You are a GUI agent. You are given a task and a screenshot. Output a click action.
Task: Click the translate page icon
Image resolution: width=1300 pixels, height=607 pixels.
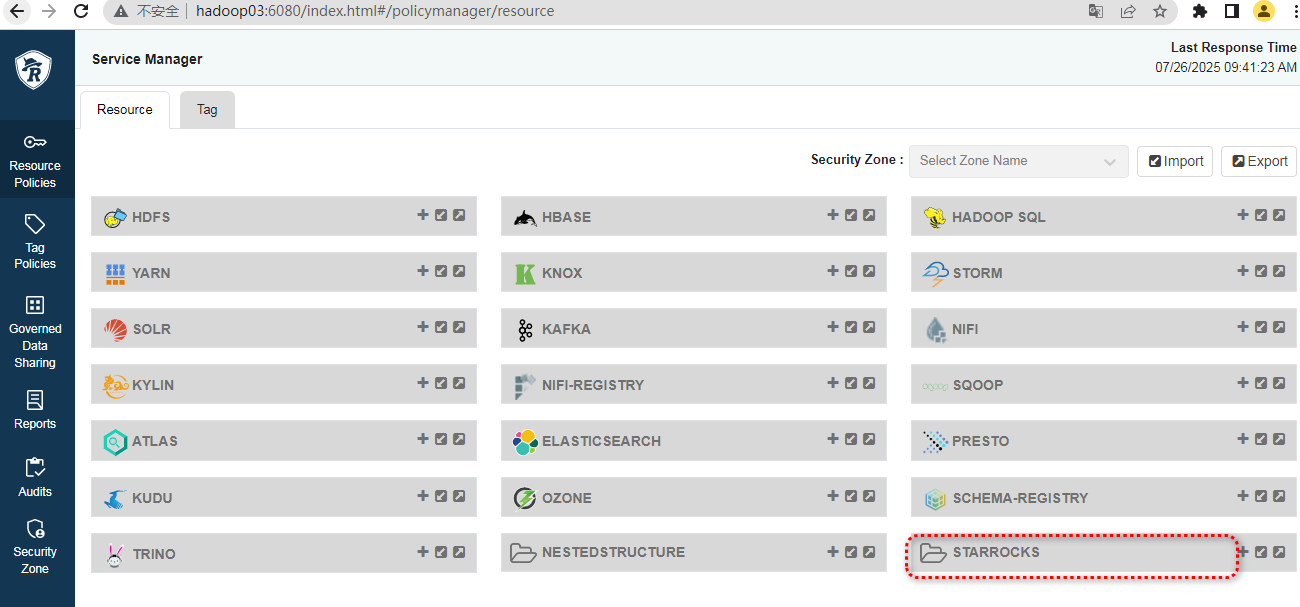(1096, 12)
